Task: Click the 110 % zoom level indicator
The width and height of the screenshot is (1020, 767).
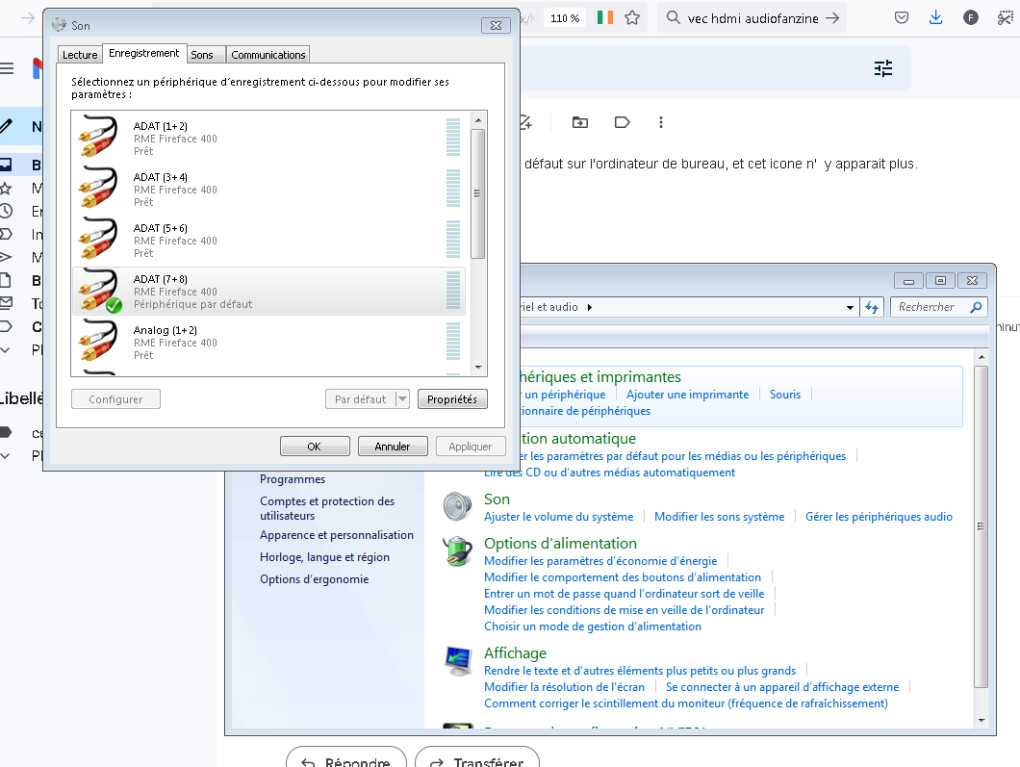Action: click(565, 18)
